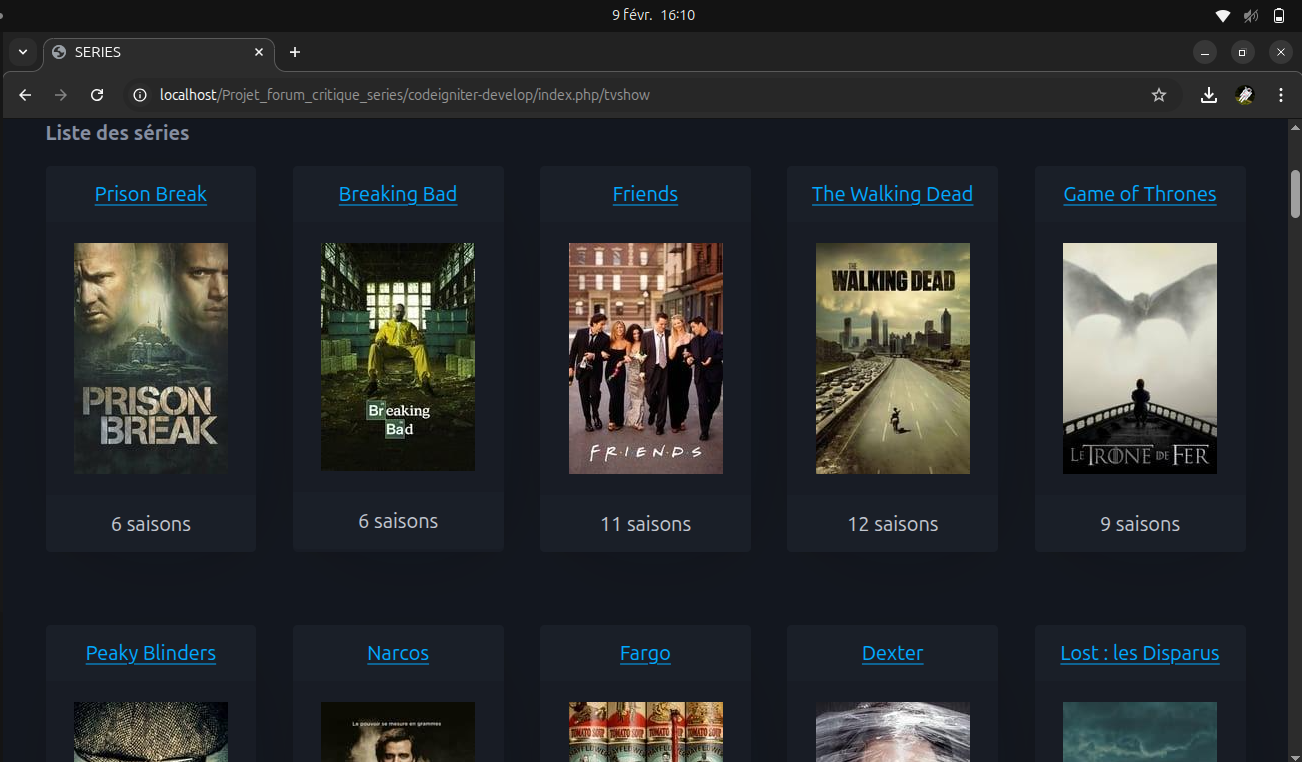Open the Prison Break series link
Viewport: 1302px width, 762px height.
[x=151, y=194]
